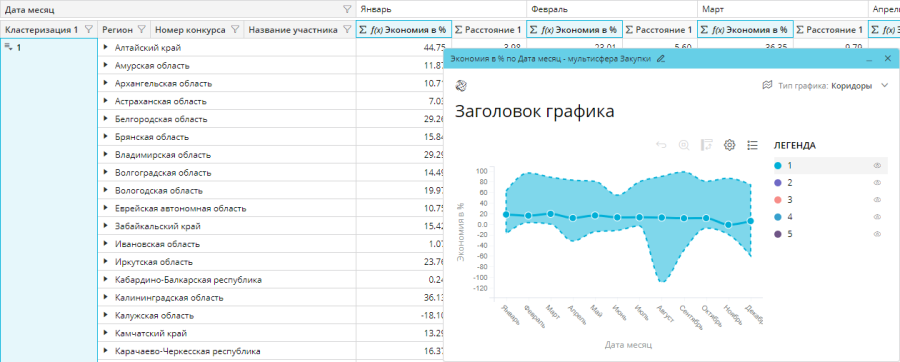Screen dimensions: 900x362
Task: Click the purple color dot of legend 2
Action: tap(778, 182)
